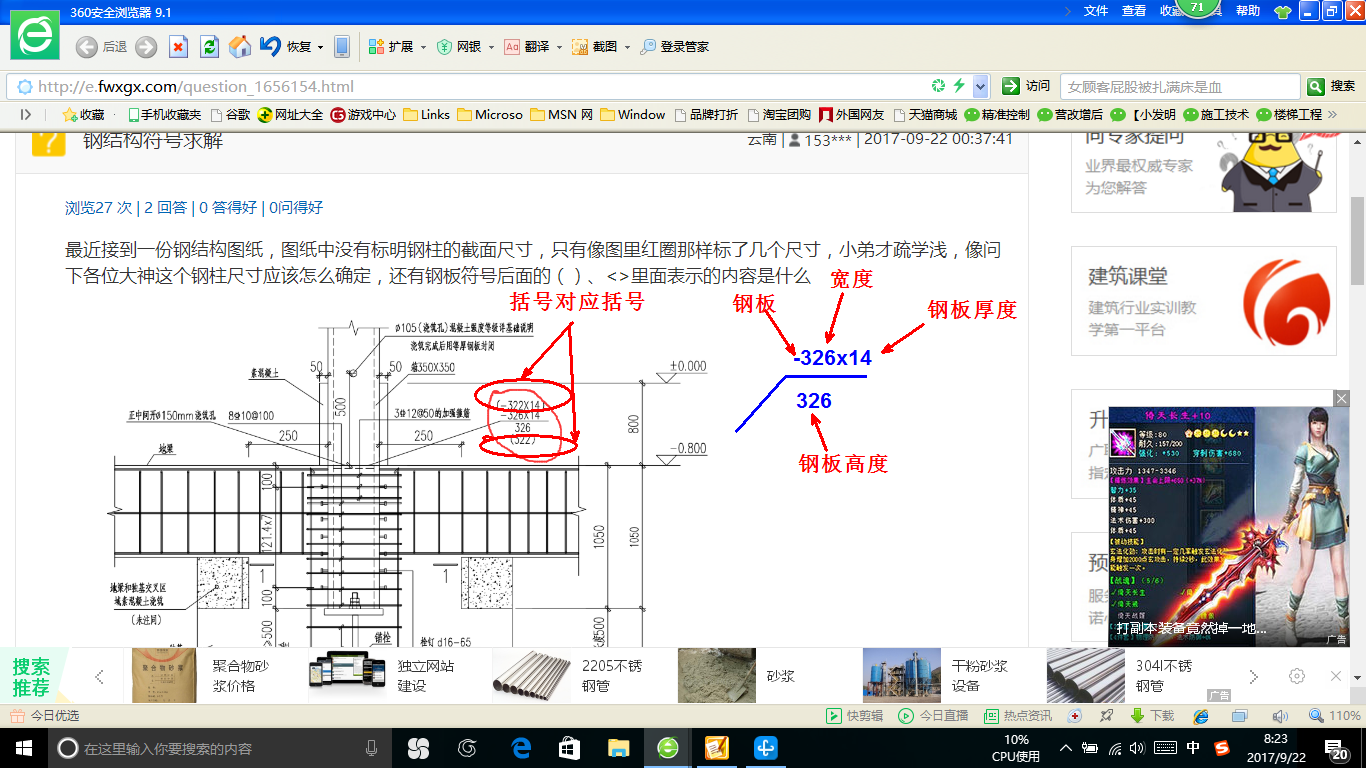1366x768 pixels.
Task: Close the game advertisement with X
Action: pyautogui.click(x=1342, y=398)
